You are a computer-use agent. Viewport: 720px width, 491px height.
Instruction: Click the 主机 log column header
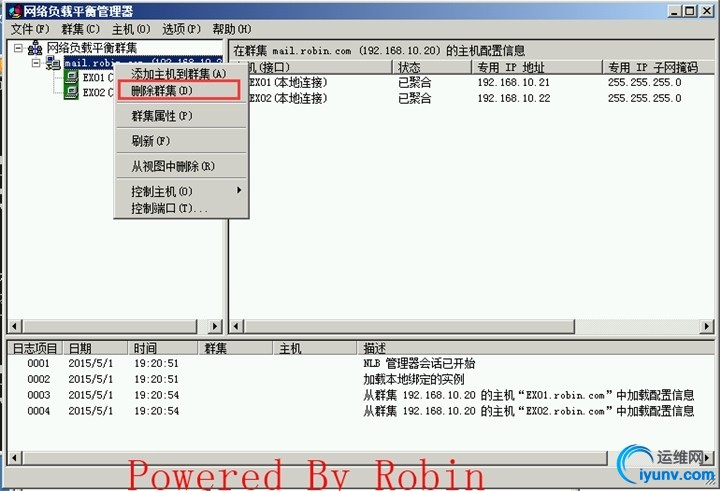[x=315, y=348]
